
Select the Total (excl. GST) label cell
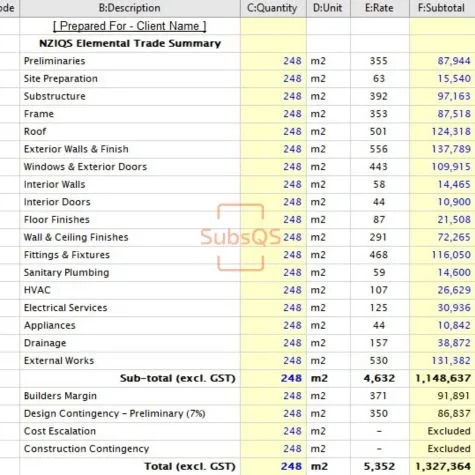click(x=130, y=466)
